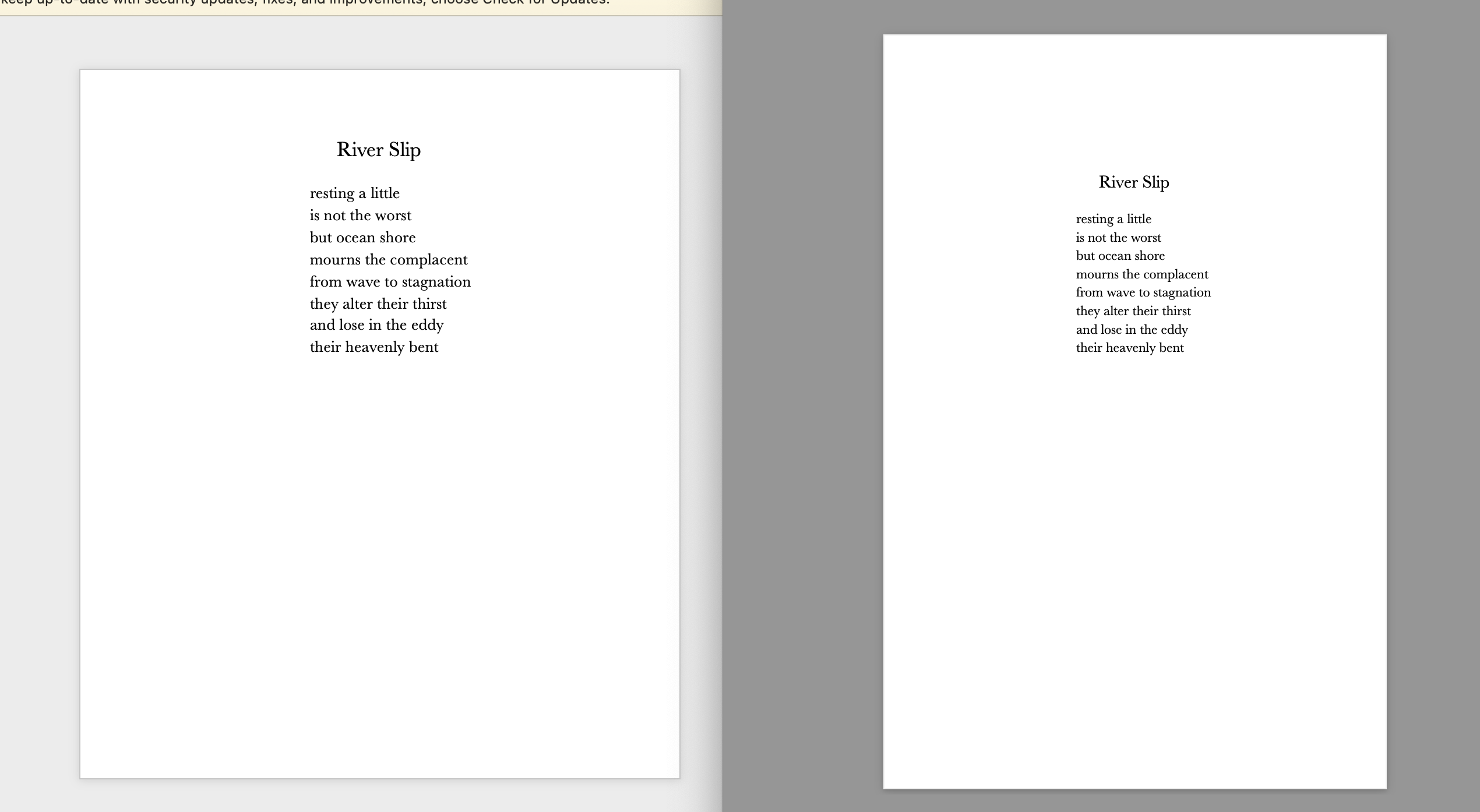Click the line and lose in the eddy
This screenshot has height=812, width=1480.
coord(376,325)
